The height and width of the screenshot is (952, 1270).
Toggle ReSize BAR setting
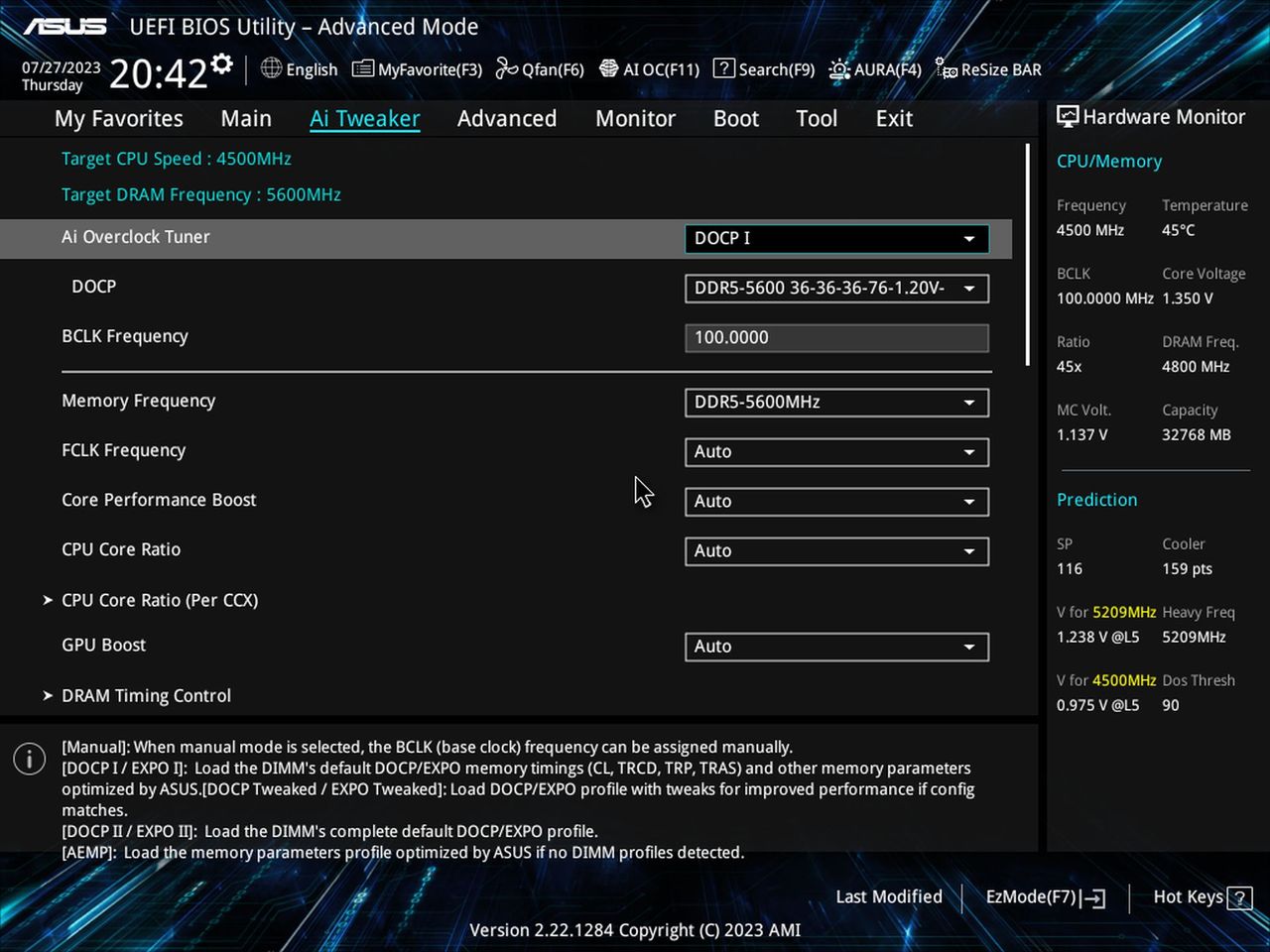click(989, 69)
